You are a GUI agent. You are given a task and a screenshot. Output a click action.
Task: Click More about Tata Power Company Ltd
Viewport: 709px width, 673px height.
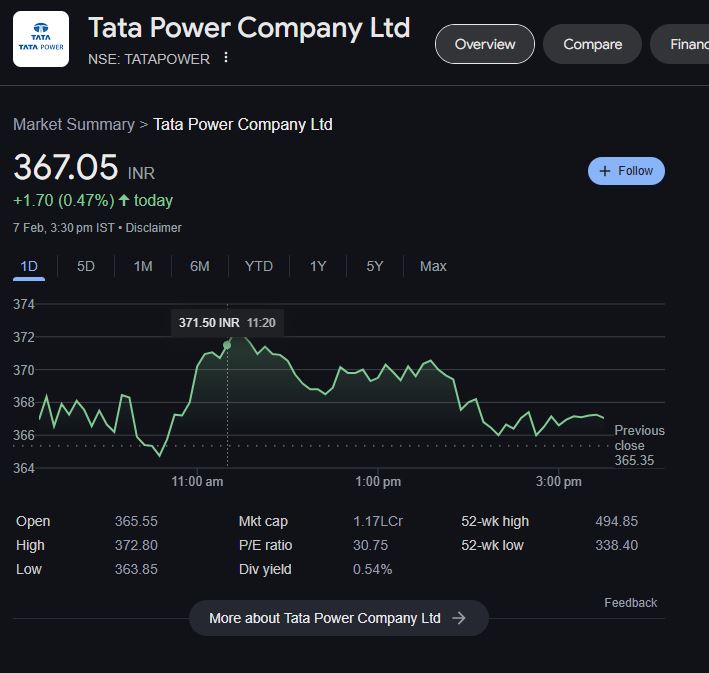click(339, 618)
